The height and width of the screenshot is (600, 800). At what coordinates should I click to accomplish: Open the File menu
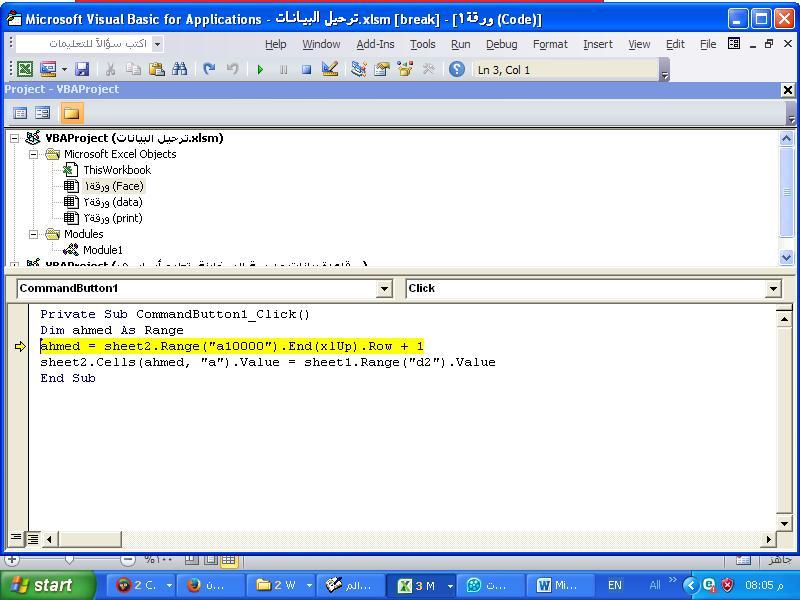click(708, 44)
